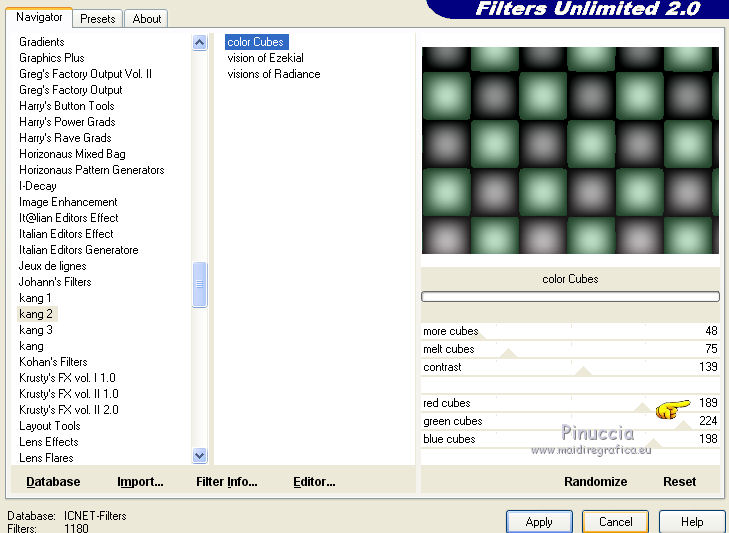
Task: Select Krusty's FX vol. II 1.0
Action: tap(69, 394)
